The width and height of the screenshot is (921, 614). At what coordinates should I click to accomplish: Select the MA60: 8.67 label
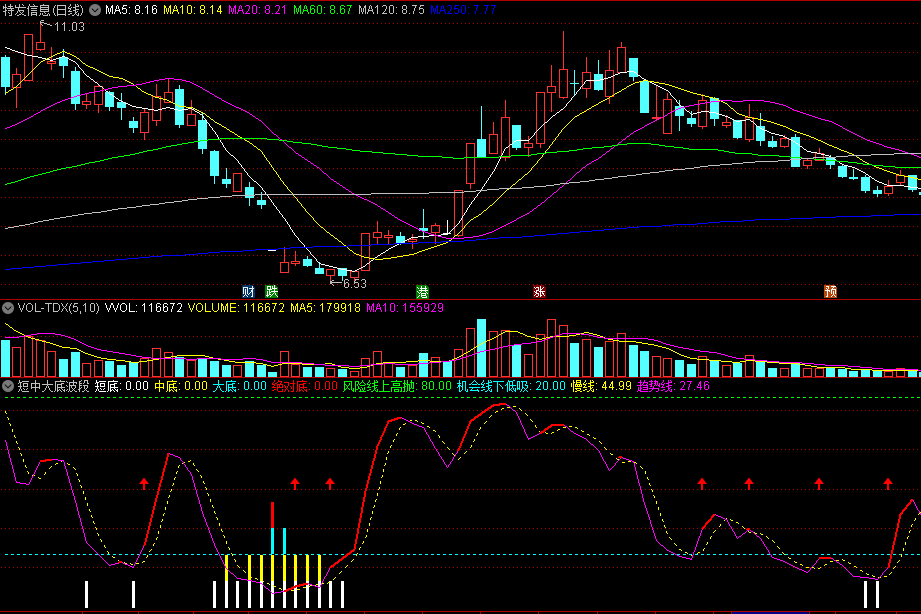[x=322, y=10]
